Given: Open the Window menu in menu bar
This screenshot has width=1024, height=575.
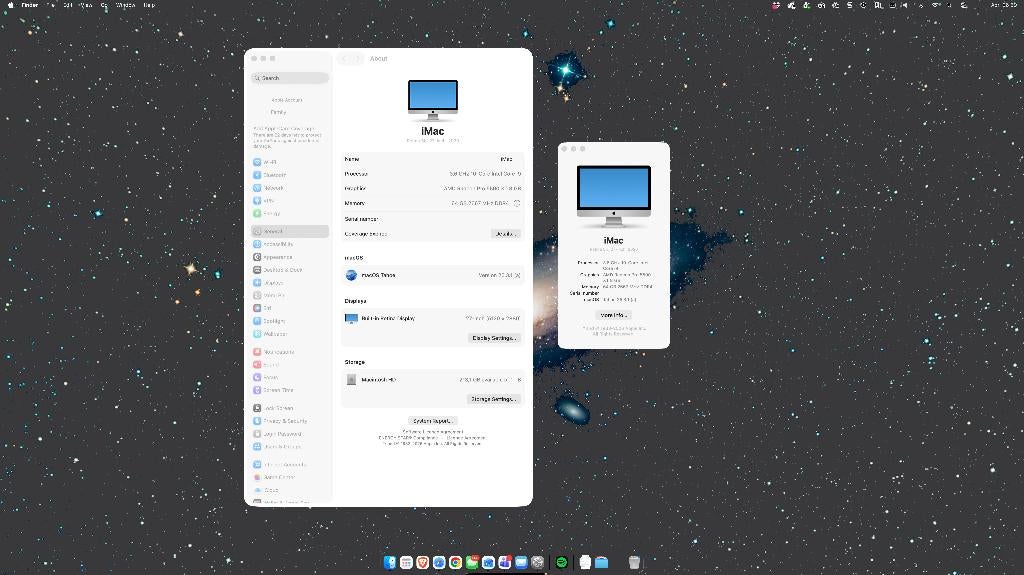Looking at the screenshot, I should click(125, 5).
